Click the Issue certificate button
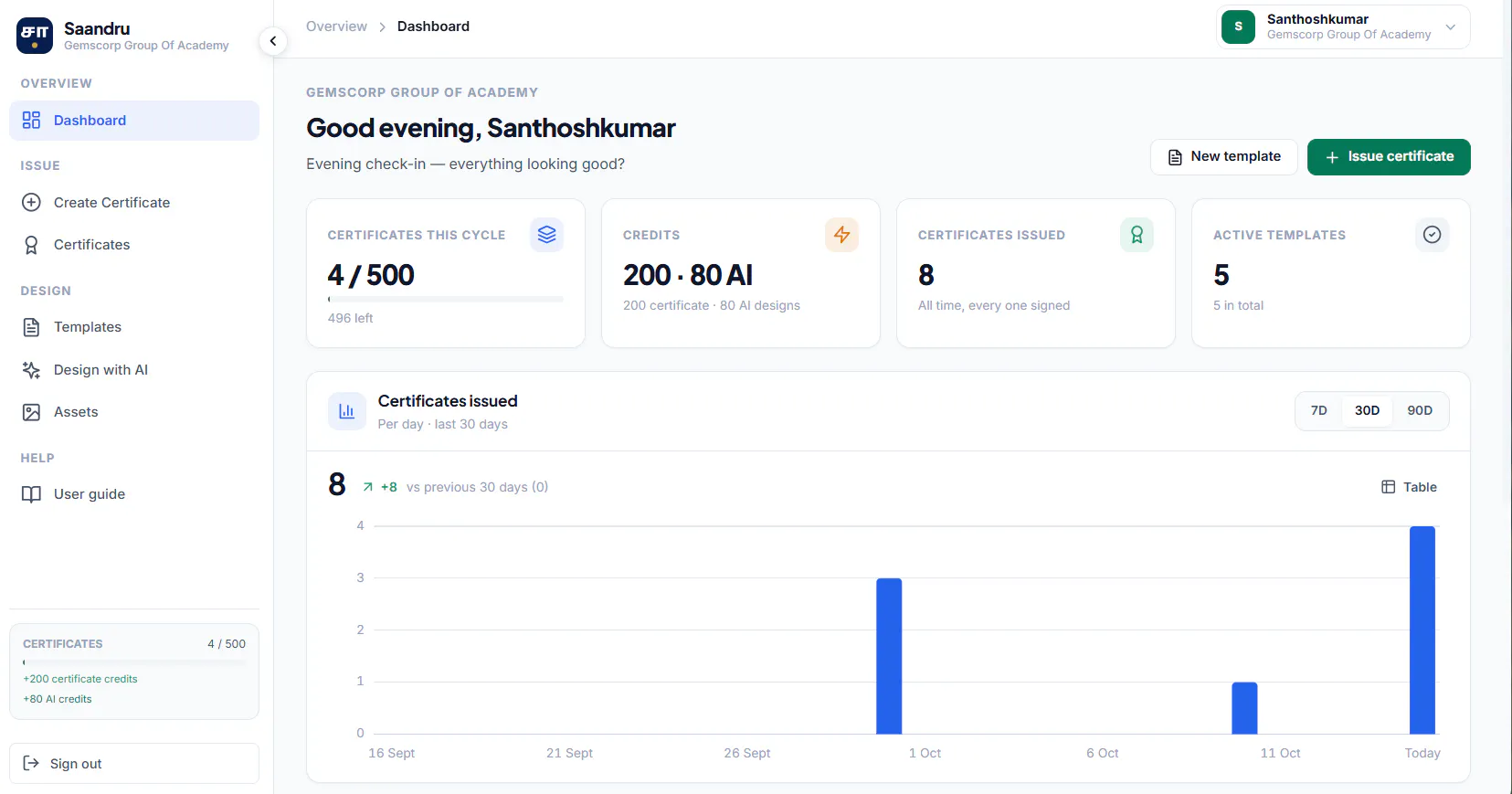 [x=1389, y=157]
